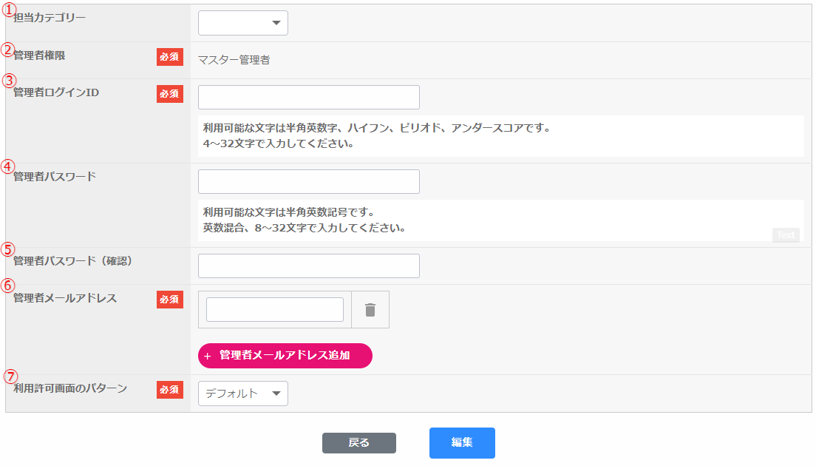Click the circled number ⑥ marker
816x466 pixels.
9,285
